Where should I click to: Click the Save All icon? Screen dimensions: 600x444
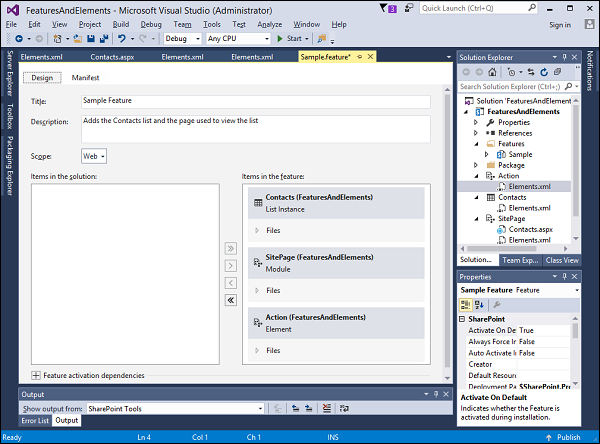pyautogui.click(x=103, y=39)
